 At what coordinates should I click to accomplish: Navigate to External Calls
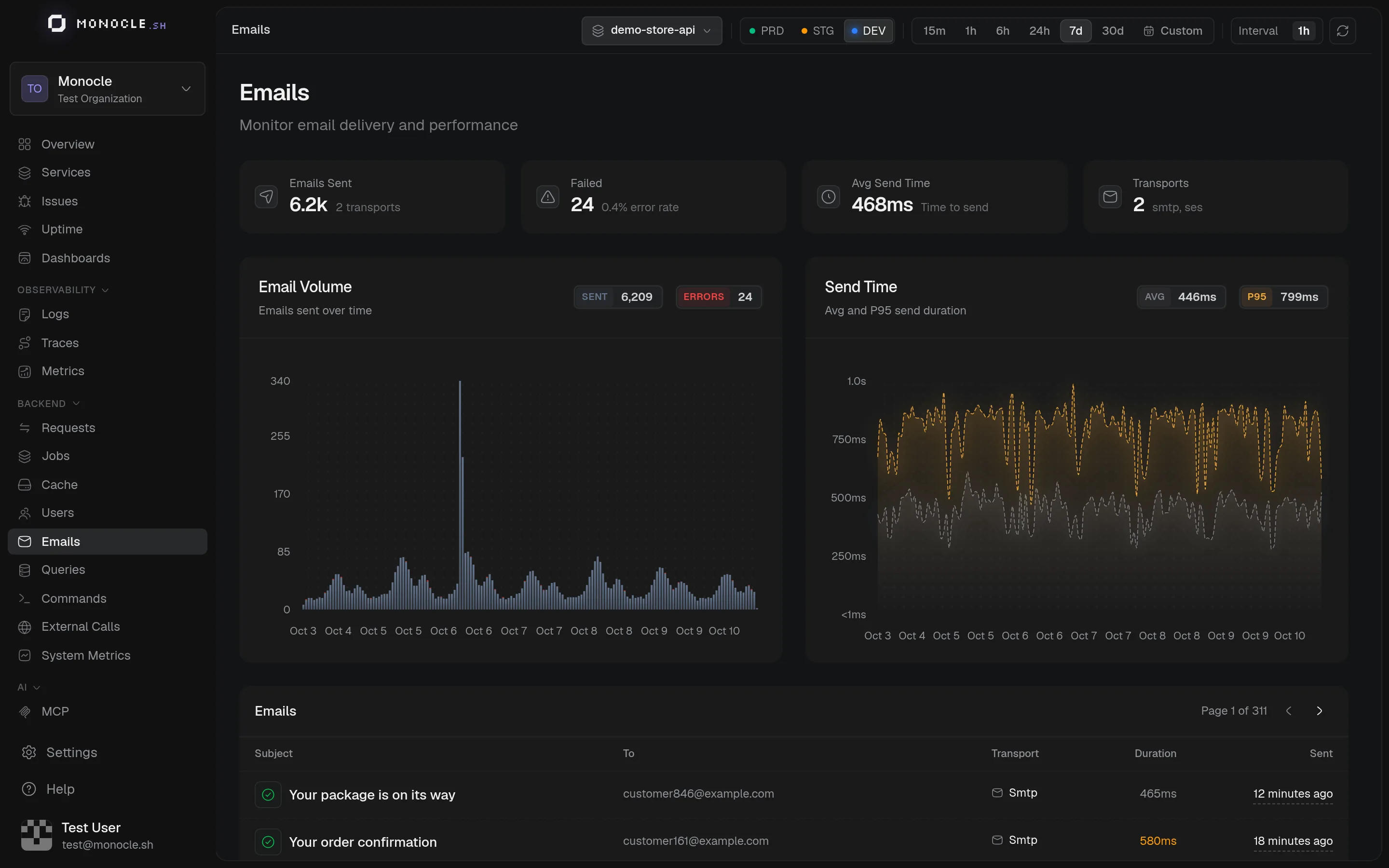coord(108,627)
